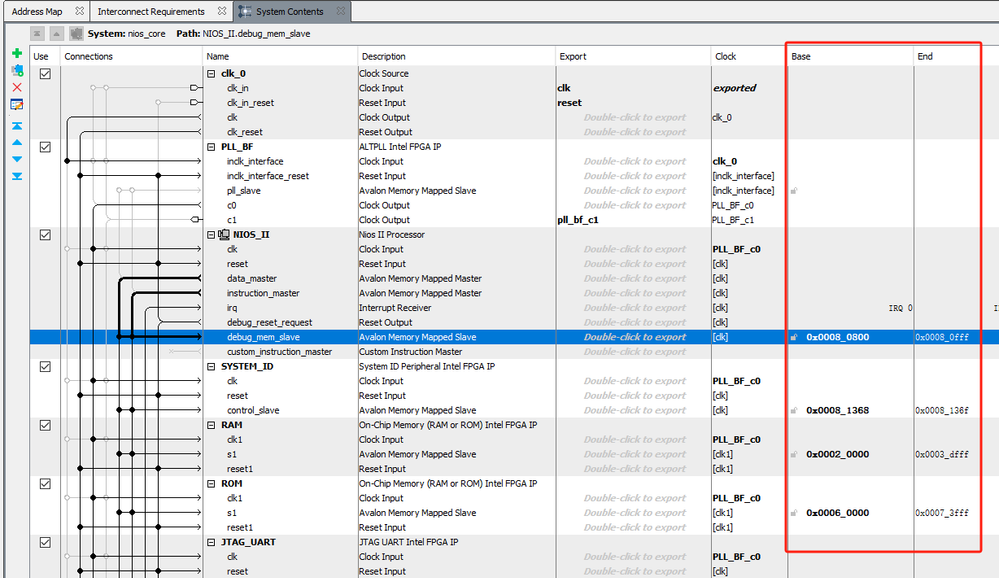Select the debug_mem_slave row
999x578 pixels.
click(x=514, y=337)
